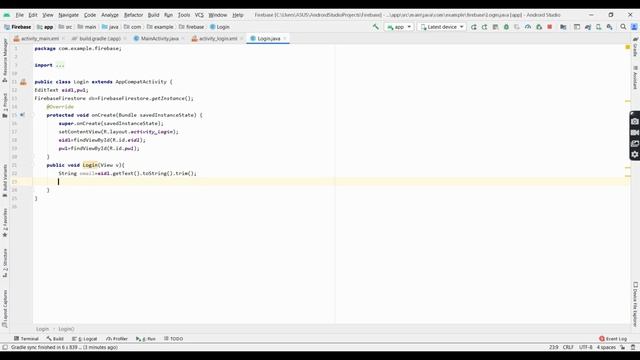Image resolution: width=640 pixels, height=360 pixels.
Task: Open the Profiler tool window
Action: (117, 339)
